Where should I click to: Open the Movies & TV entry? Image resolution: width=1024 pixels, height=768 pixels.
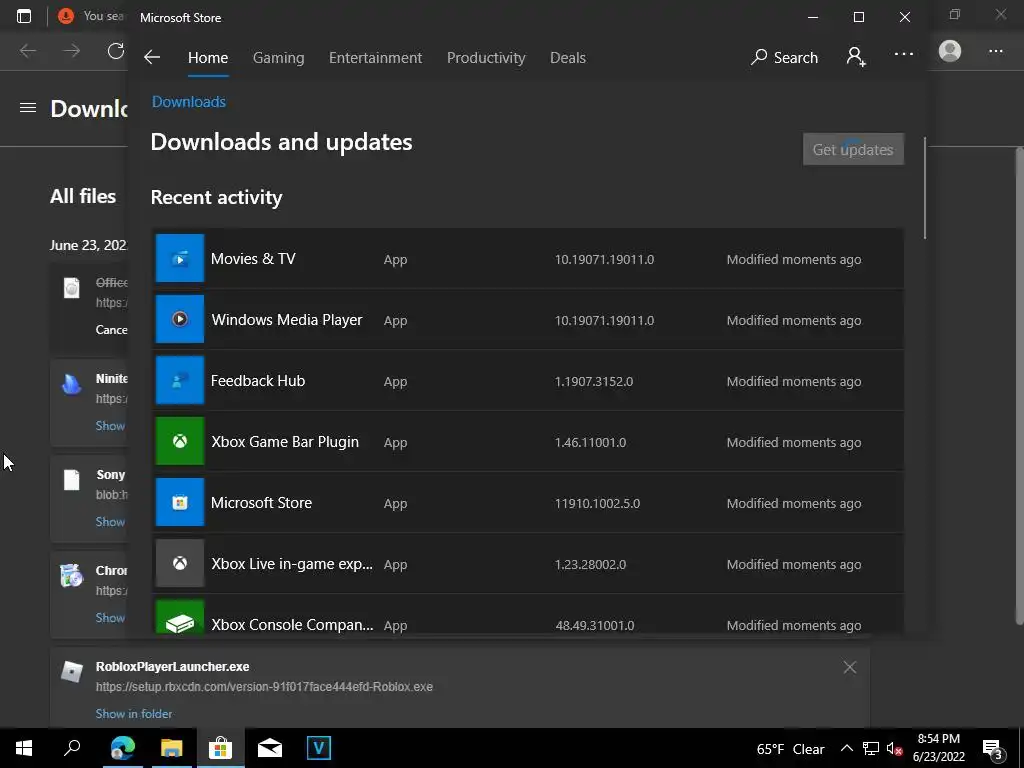click(x=529, y=259)
